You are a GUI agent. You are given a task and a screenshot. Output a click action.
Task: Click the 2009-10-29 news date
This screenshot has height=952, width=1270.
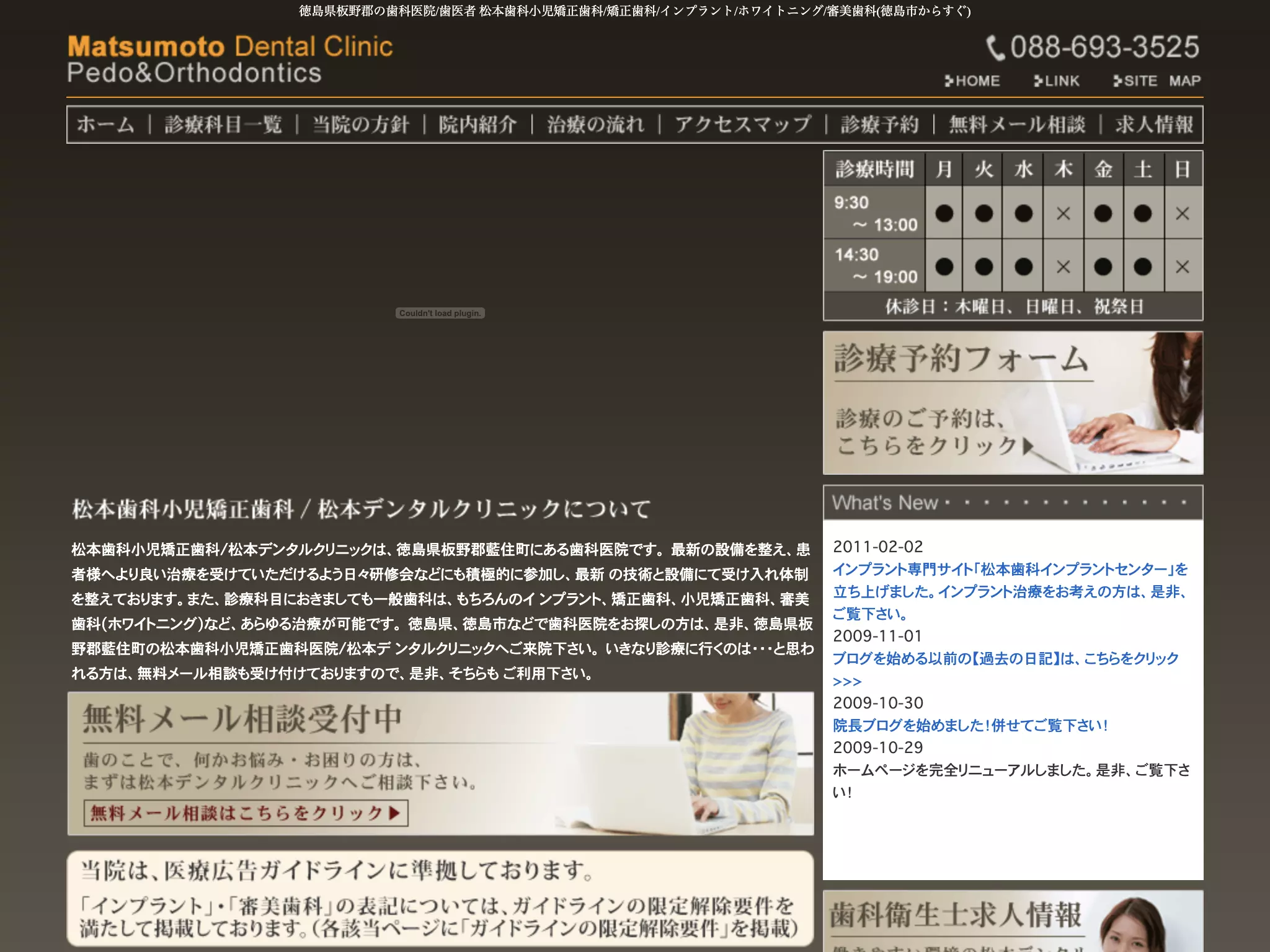877,747
